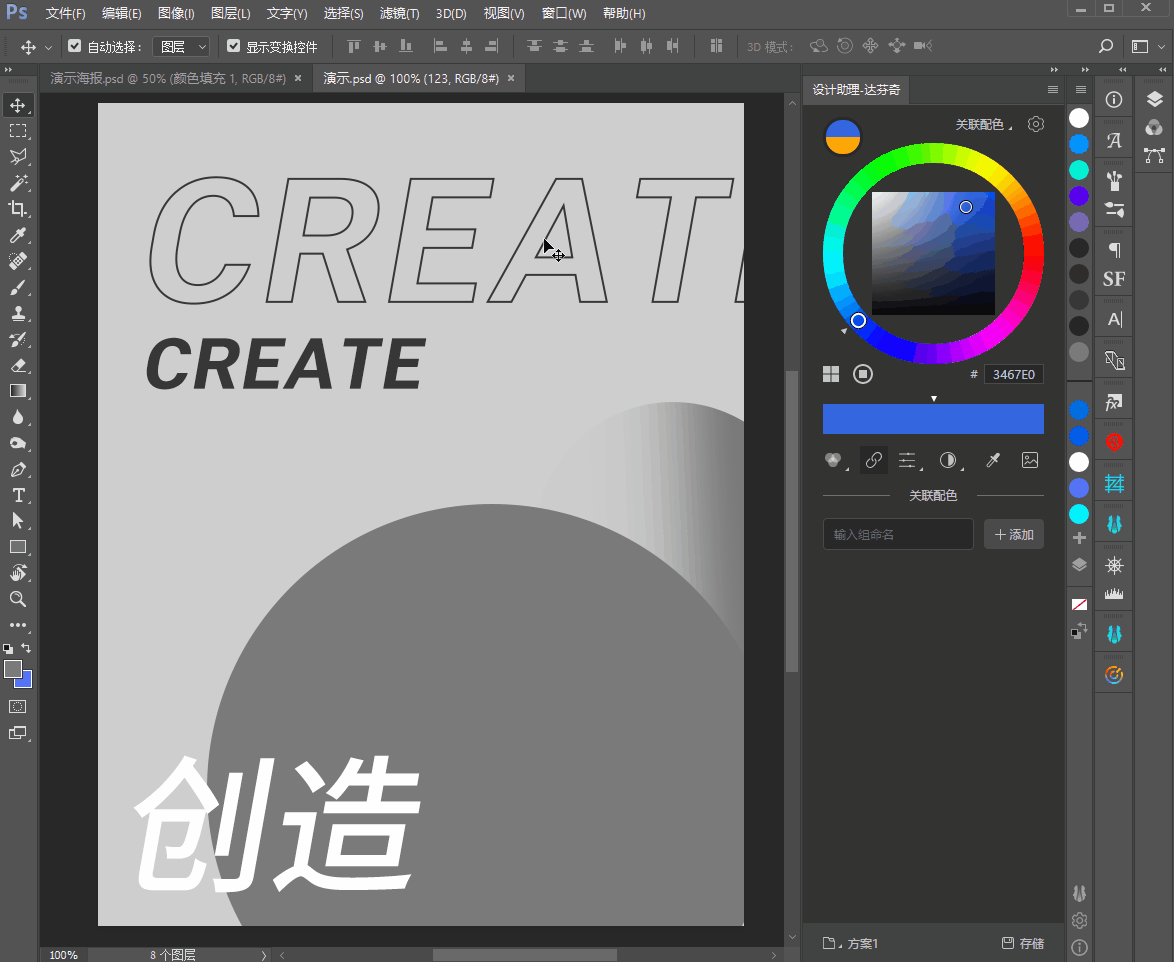Open the 图层 auto-select dropdown

click(x=180, y=47)
